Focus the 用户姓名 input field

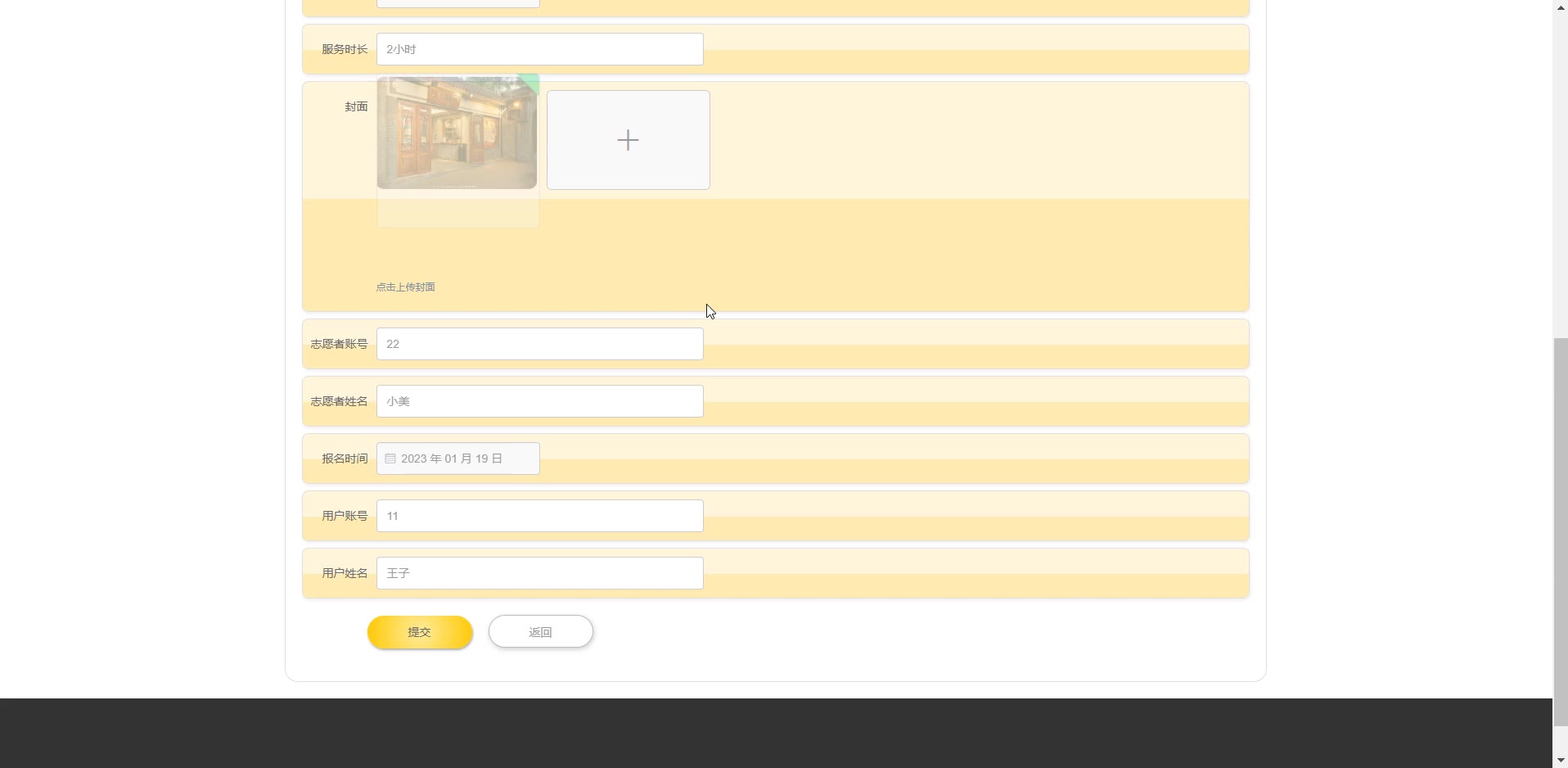pos(540,573)
